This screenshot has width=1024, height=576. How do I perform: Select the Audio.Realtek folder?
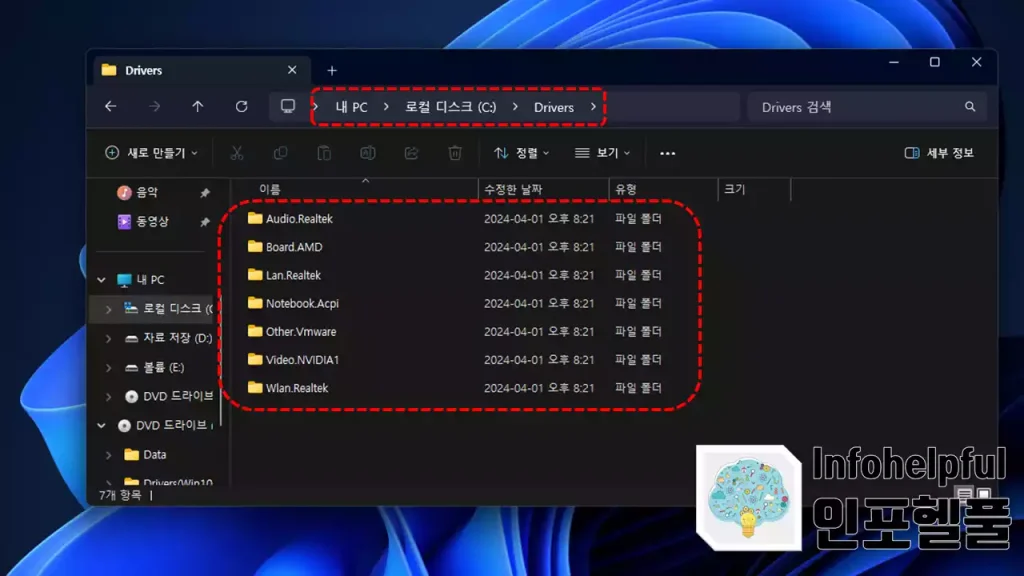pos(299,219)
